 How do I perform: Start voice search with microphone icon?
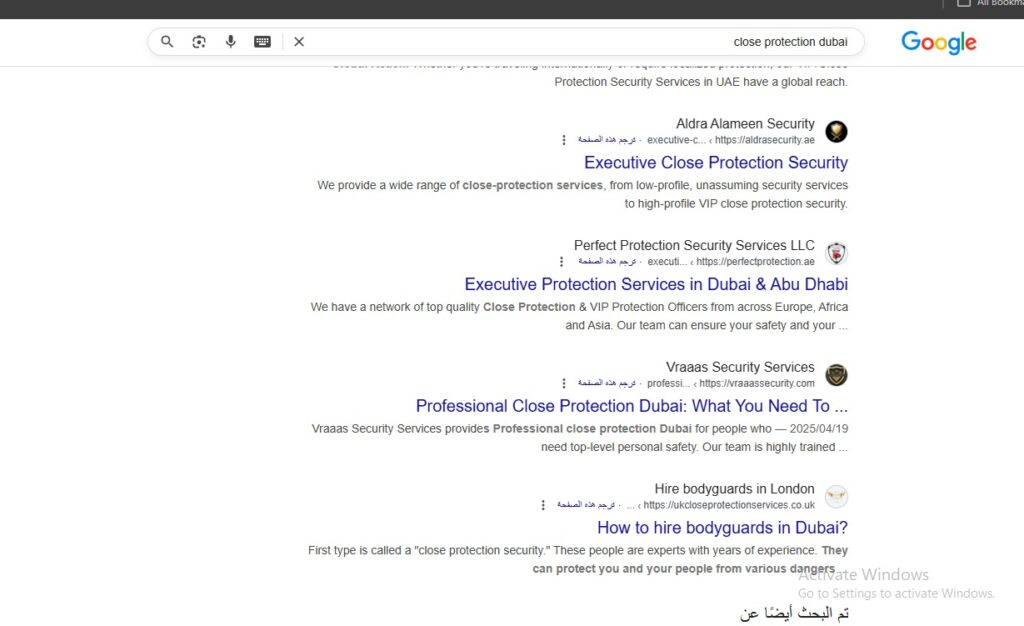231,42
